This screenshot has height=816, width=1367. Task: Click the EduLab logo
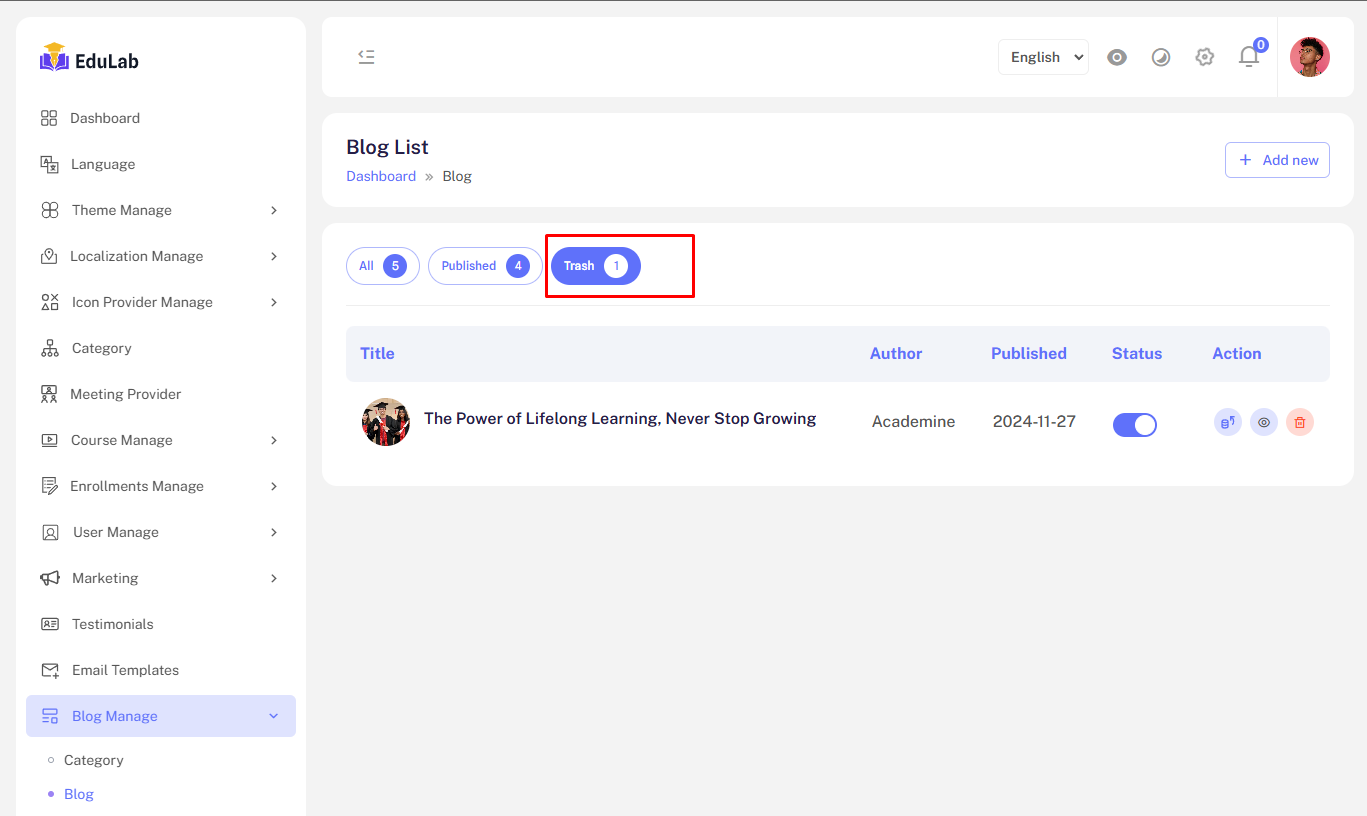(90, 60)
